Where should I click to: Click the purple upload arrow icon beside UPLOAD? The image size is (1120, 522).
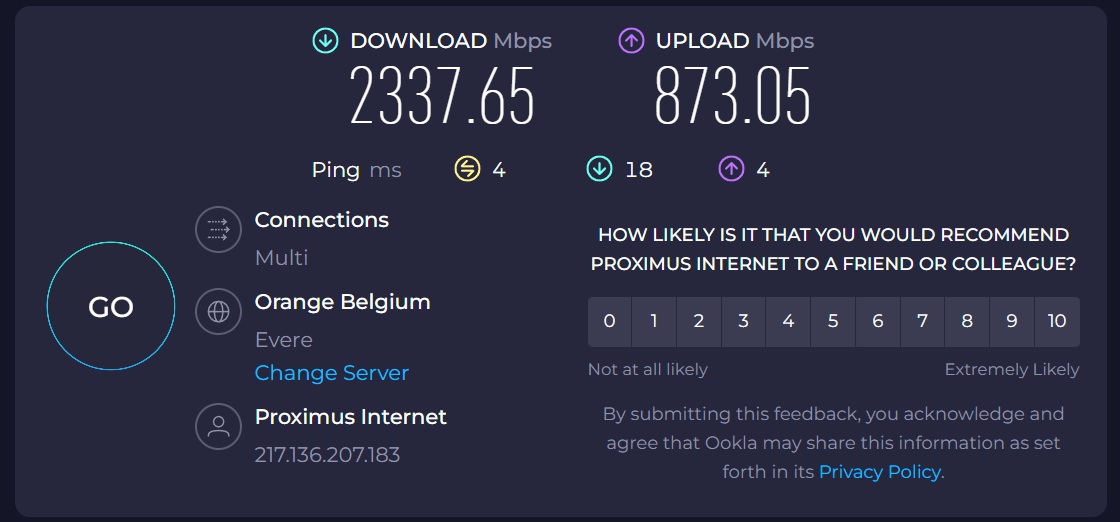click(x=631, y=41)
